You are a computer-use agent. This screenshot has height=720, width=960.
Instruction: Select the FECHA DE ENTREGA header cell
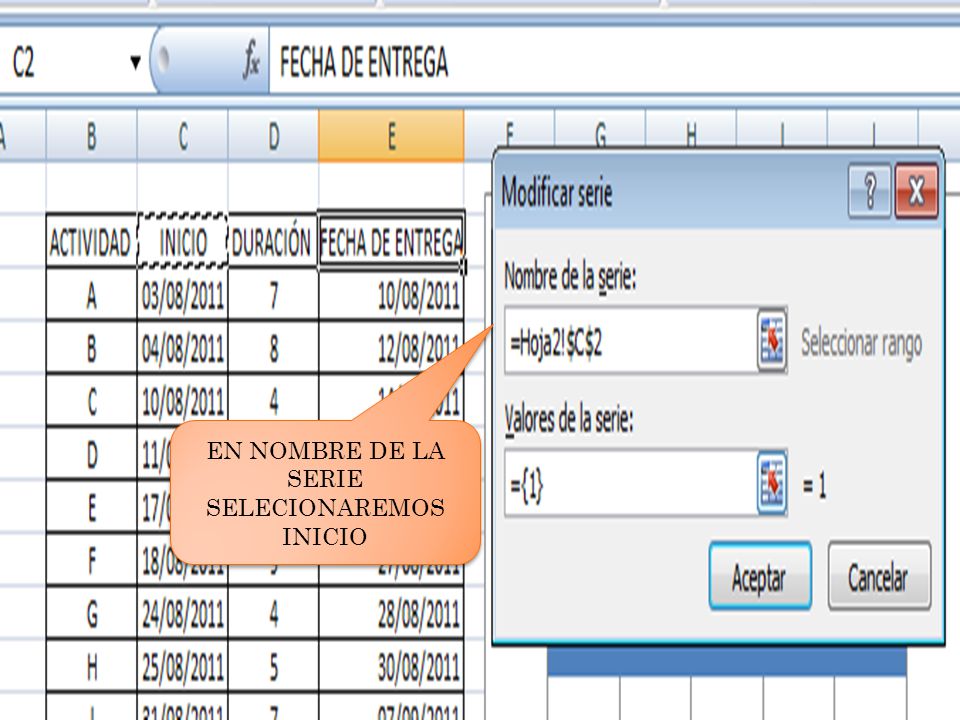pos(391,241)
